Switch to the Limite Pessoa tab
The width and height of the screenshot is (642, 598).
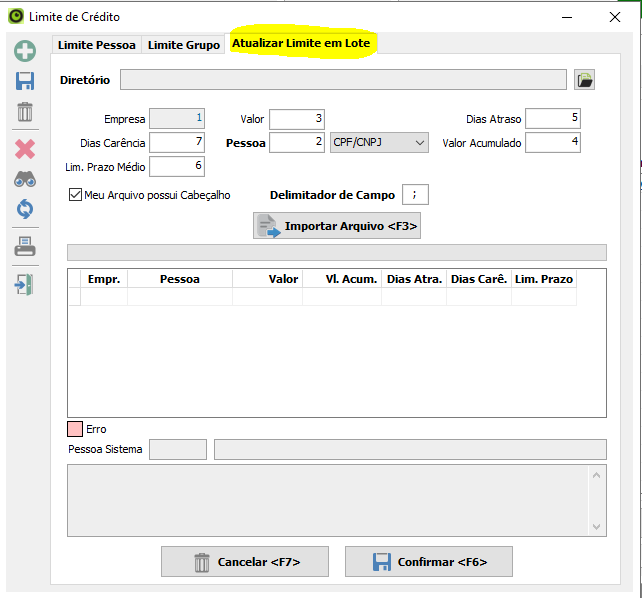pos(96,45)
